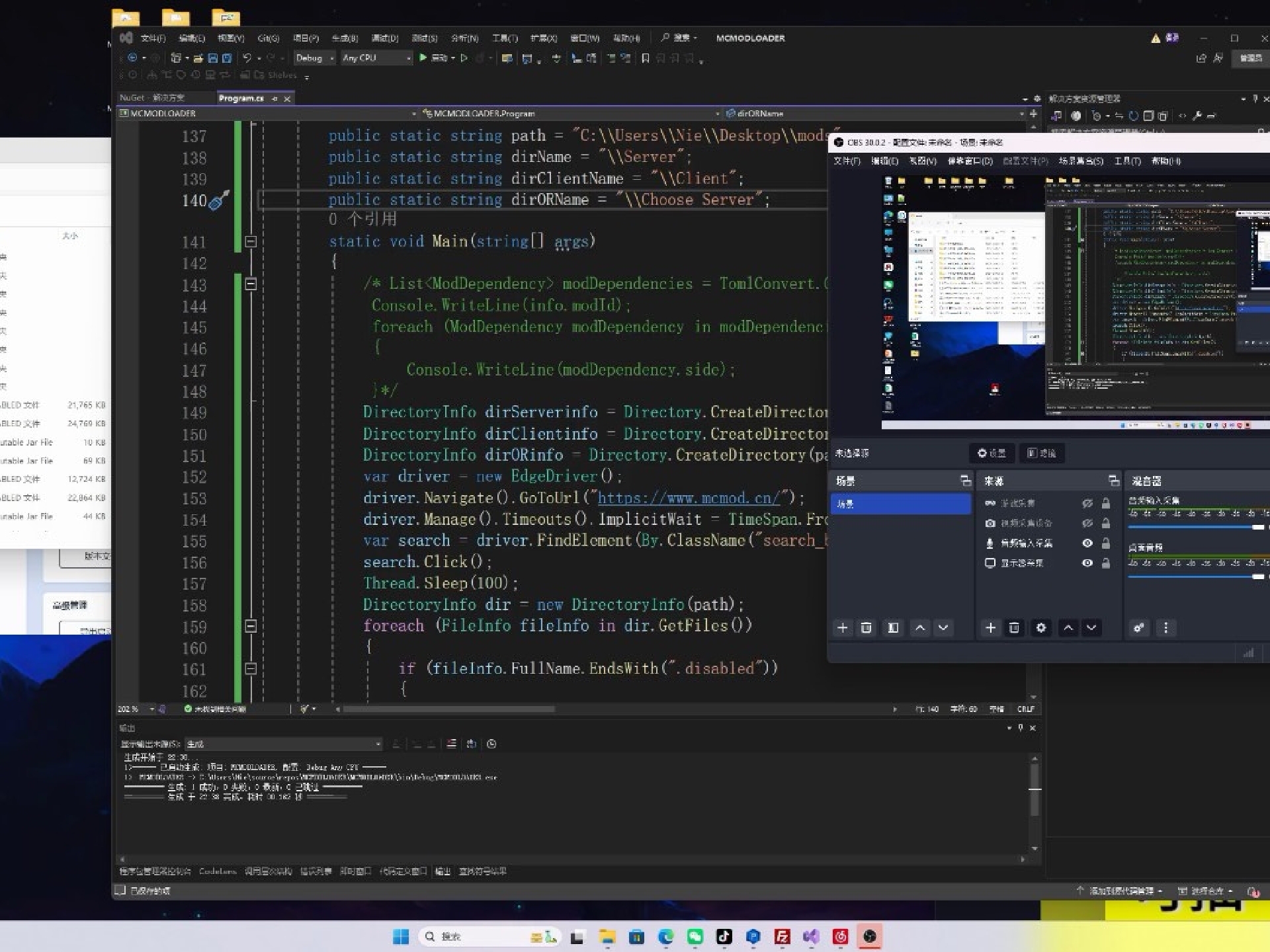This screenshot has width=1270, height=952.
Task: Undo the last edit using the toolbar arrow
Action: pos(247,58)
